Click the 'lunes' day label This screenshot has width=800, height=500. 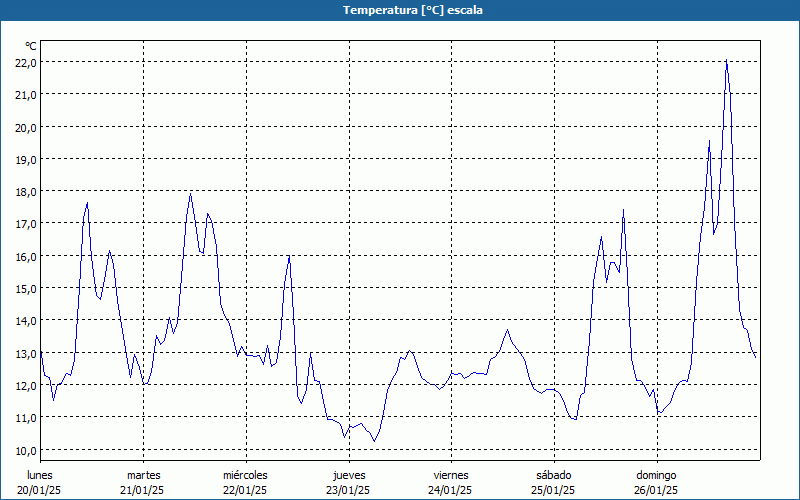point(40,475)
